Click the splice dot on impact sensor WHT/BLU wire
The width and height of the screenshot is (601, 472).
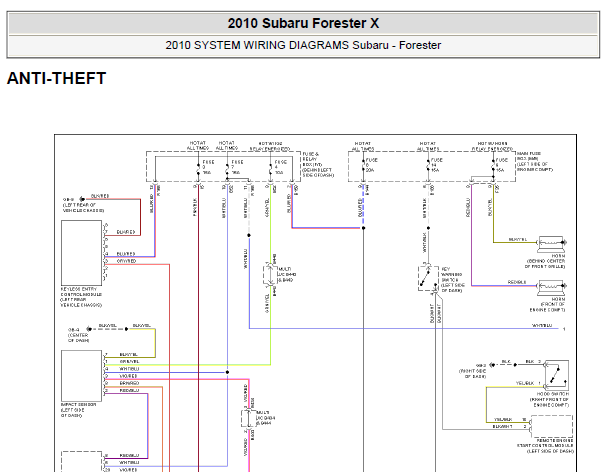227,372
